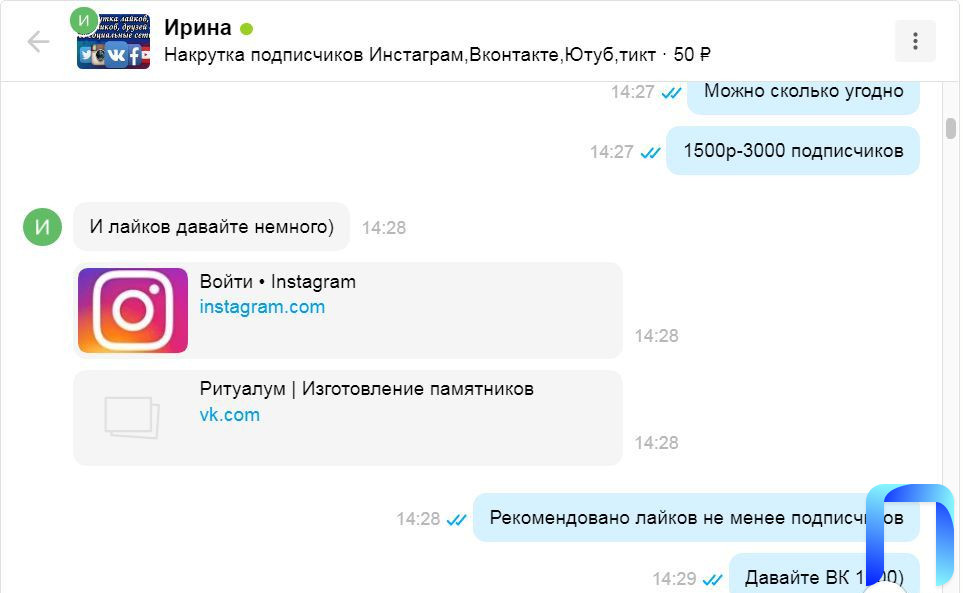
Task: Click read checkmarks next to 14:28 outgoing message
Action: click(456, 520)
